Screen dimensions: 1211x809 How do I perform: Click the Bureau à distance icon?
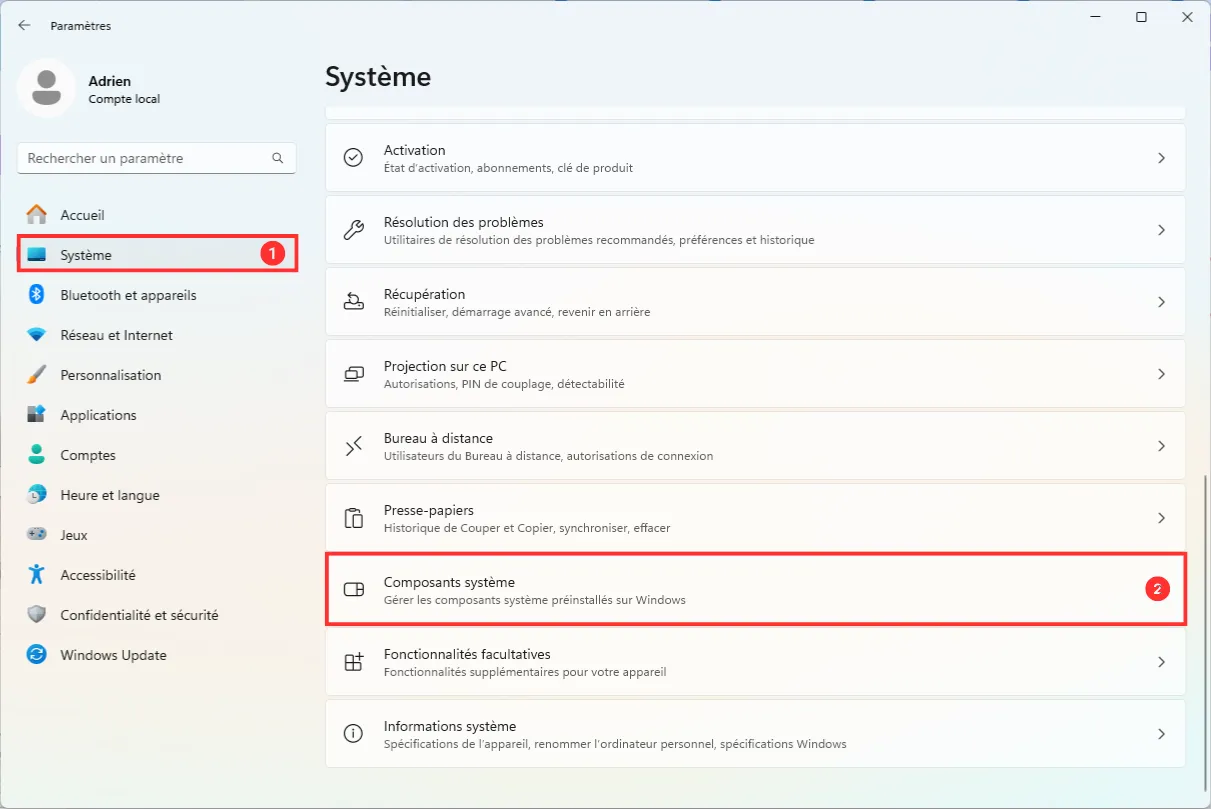coord(353,446)
